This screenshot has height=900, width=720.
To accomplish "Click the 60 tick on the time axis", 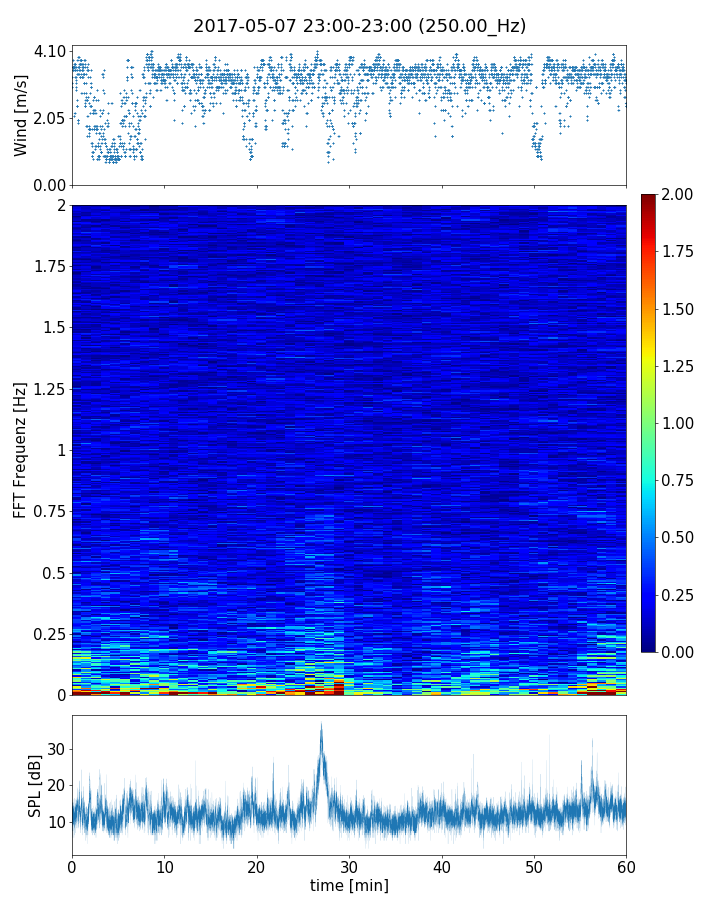I will pos(626,866).
